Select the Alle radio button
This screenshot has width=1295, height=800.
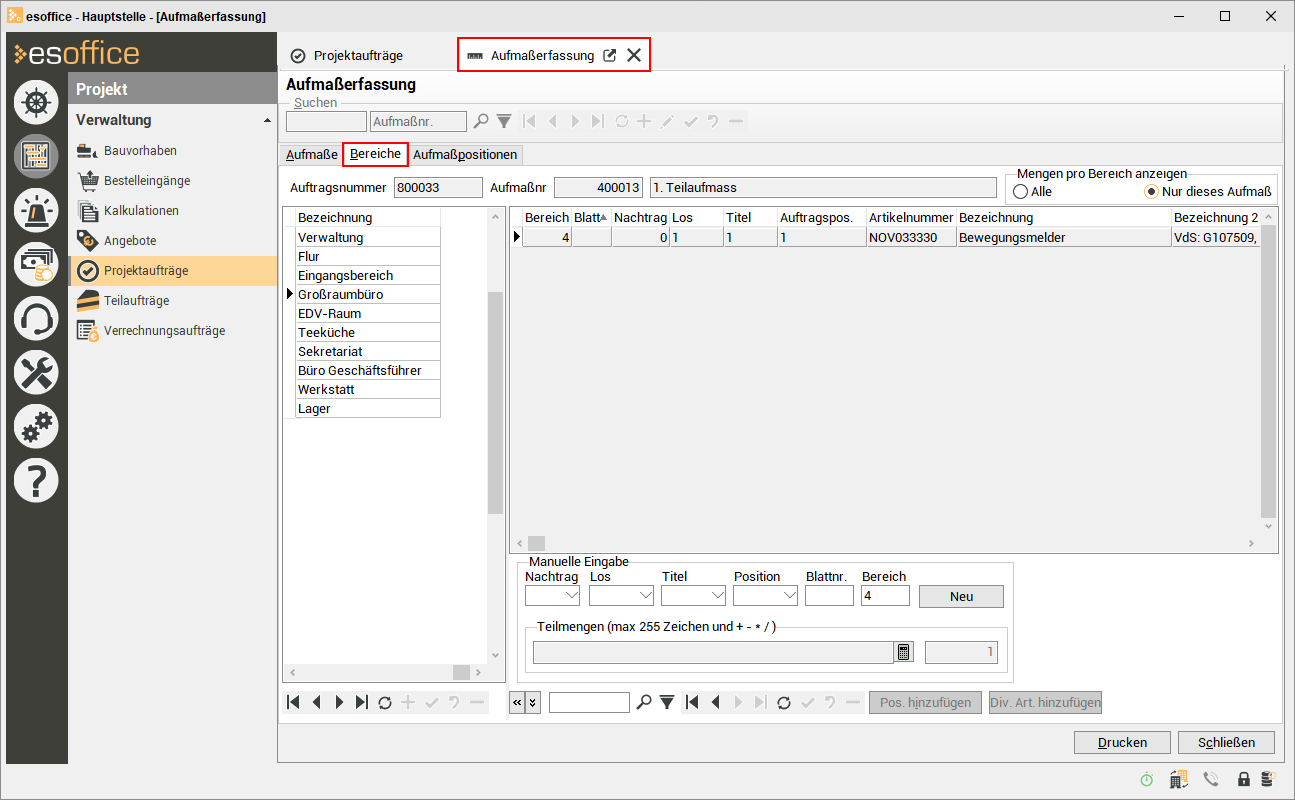[x=1021, y=191]
